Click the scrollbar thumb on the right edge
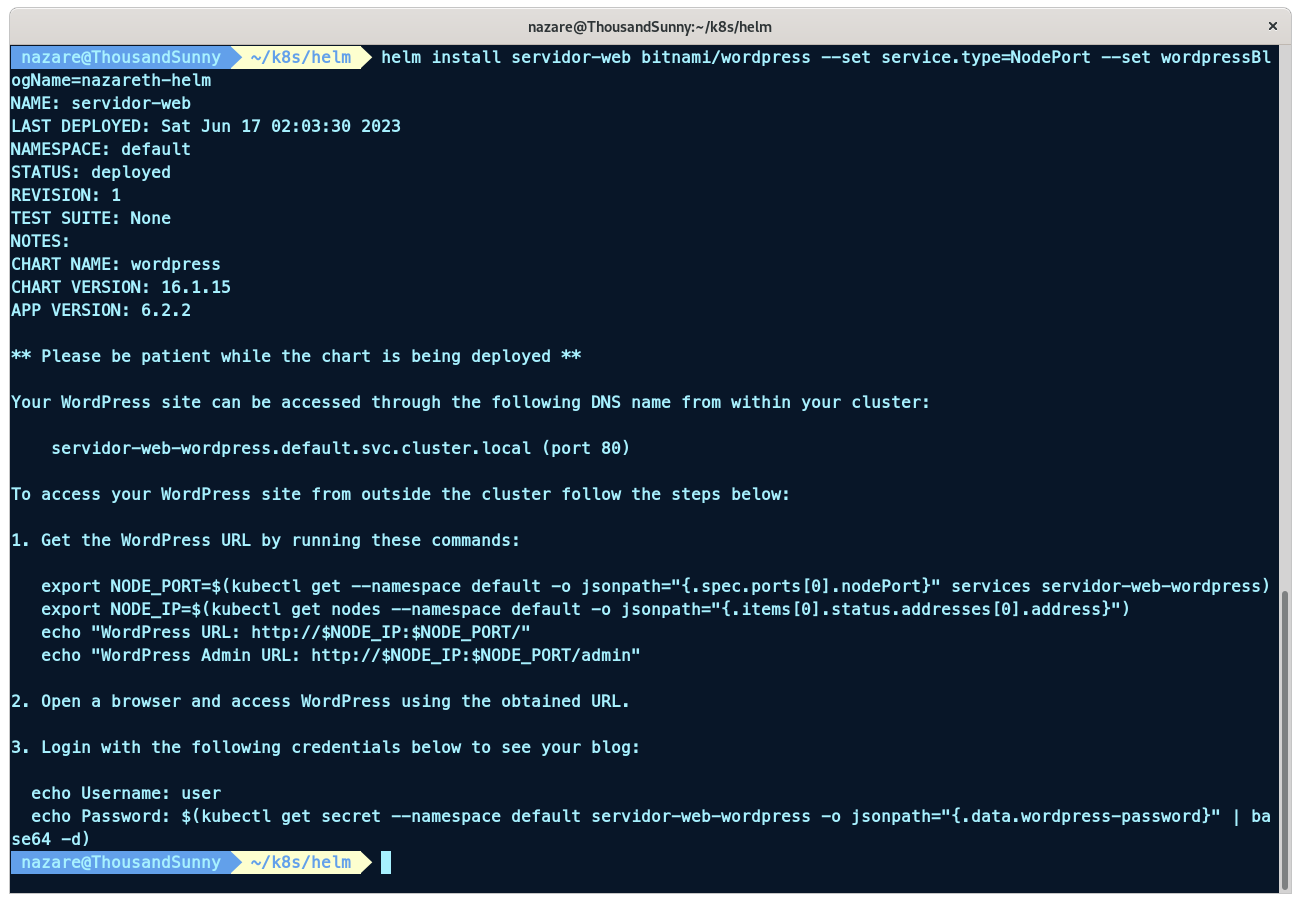Viewport: 1301px width, 903px height. [x=1285, y=738]
